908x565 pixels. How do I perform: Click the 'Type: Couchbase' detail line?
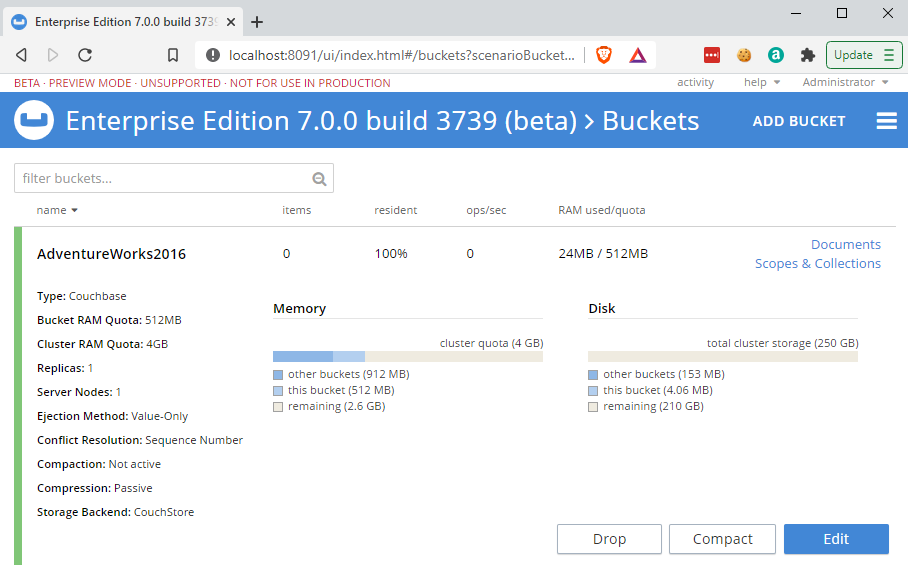(x=82, y=296)
